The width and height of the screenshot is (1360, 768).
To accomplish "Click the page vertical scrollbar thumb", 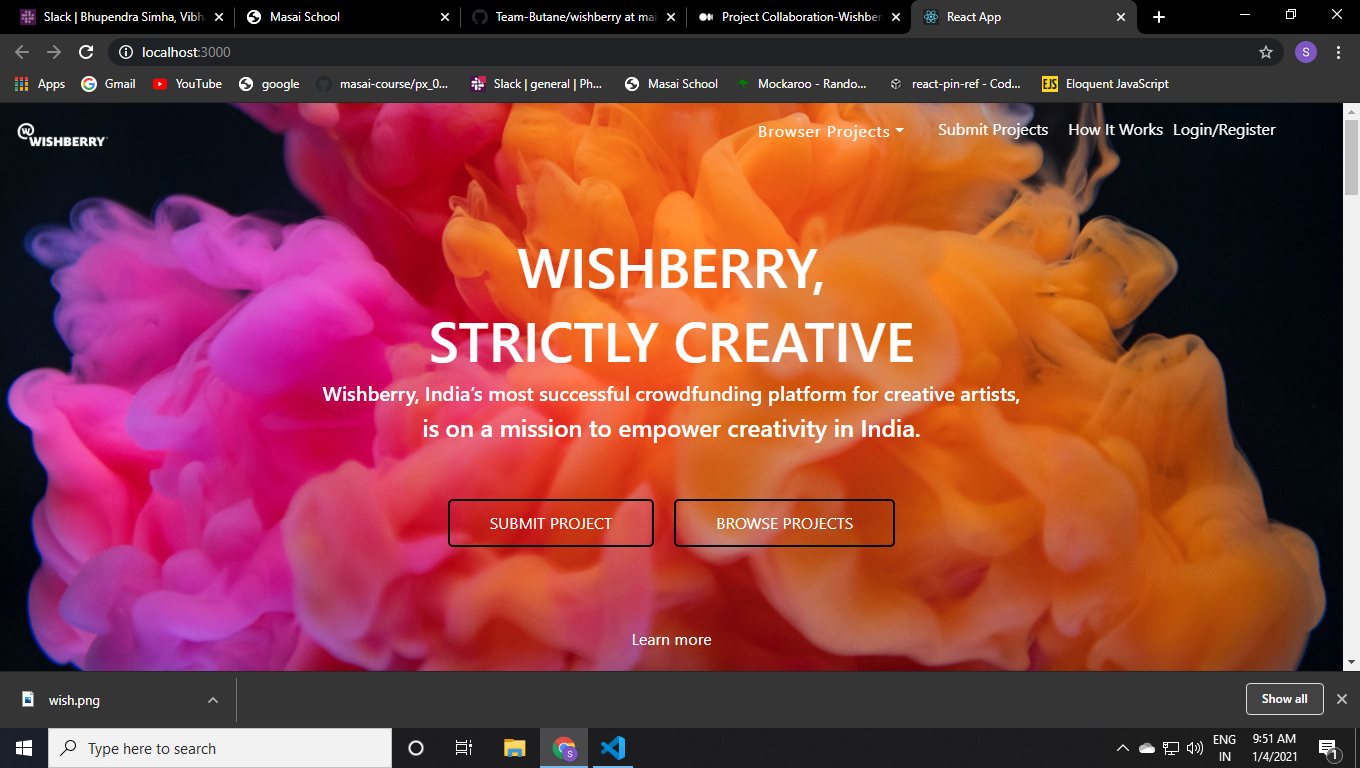I will click(x=1351, y=157).
